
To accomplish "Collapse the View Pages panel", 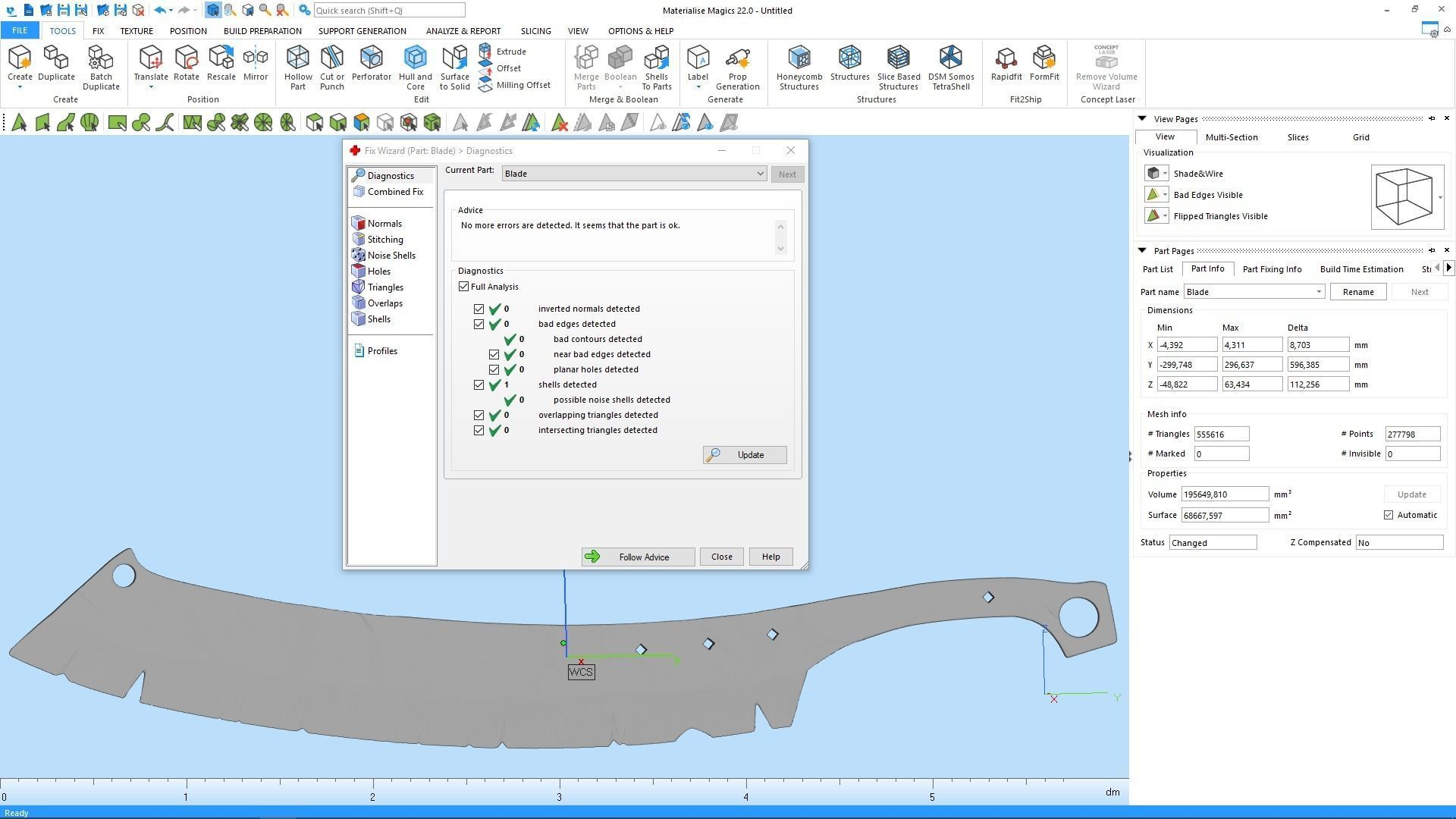I will pyautogui.click(x=1142, y=118).
